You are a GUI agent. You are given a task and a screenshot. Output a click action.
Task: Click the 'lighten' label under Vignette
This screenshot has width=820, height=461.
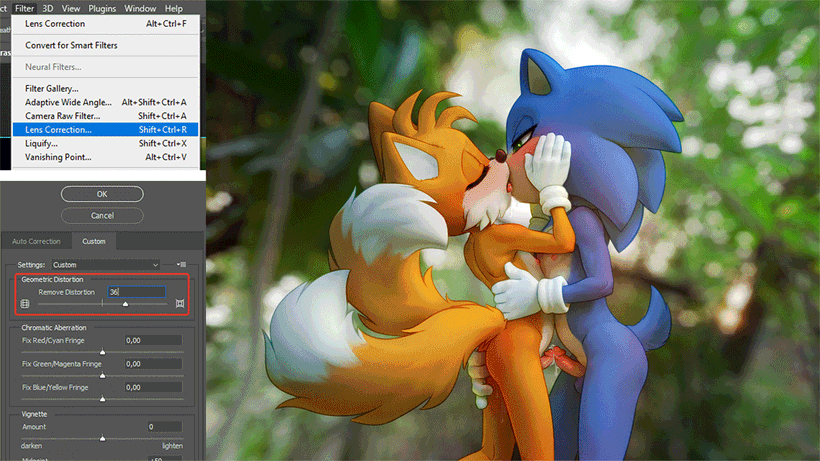[x=172, y=446]
